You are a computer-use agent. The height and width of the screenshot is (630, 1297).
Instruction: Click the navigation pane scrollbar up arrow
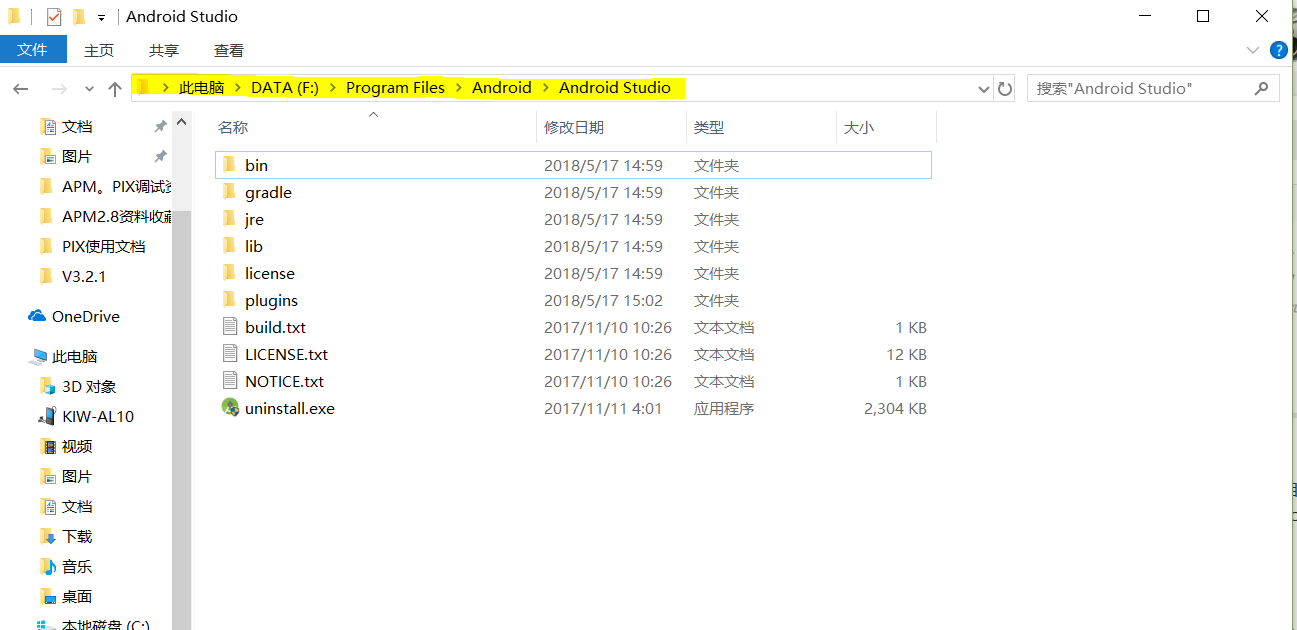[181, 122]
